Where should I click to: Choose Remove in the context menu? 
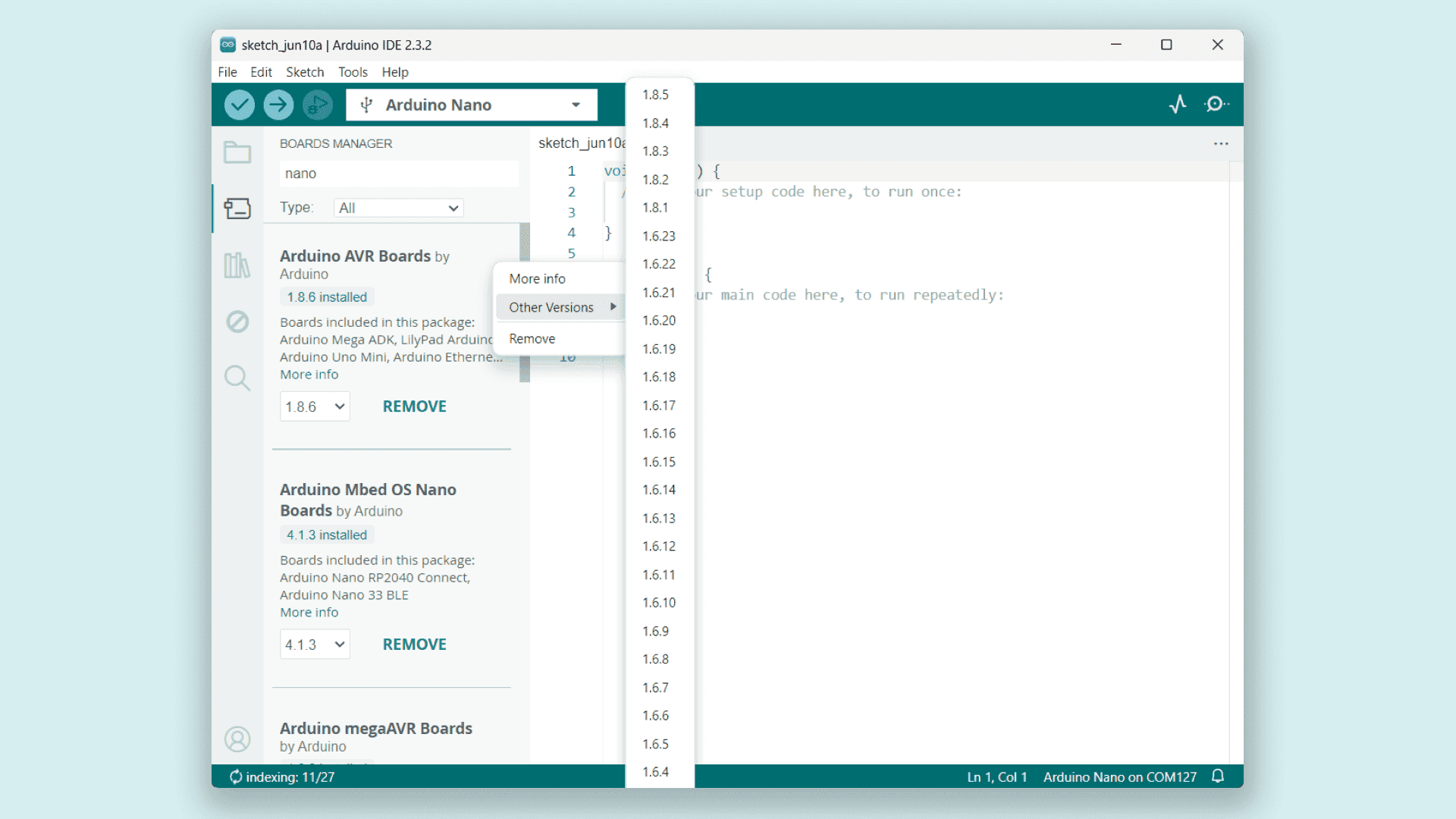(x=532, y=339)
